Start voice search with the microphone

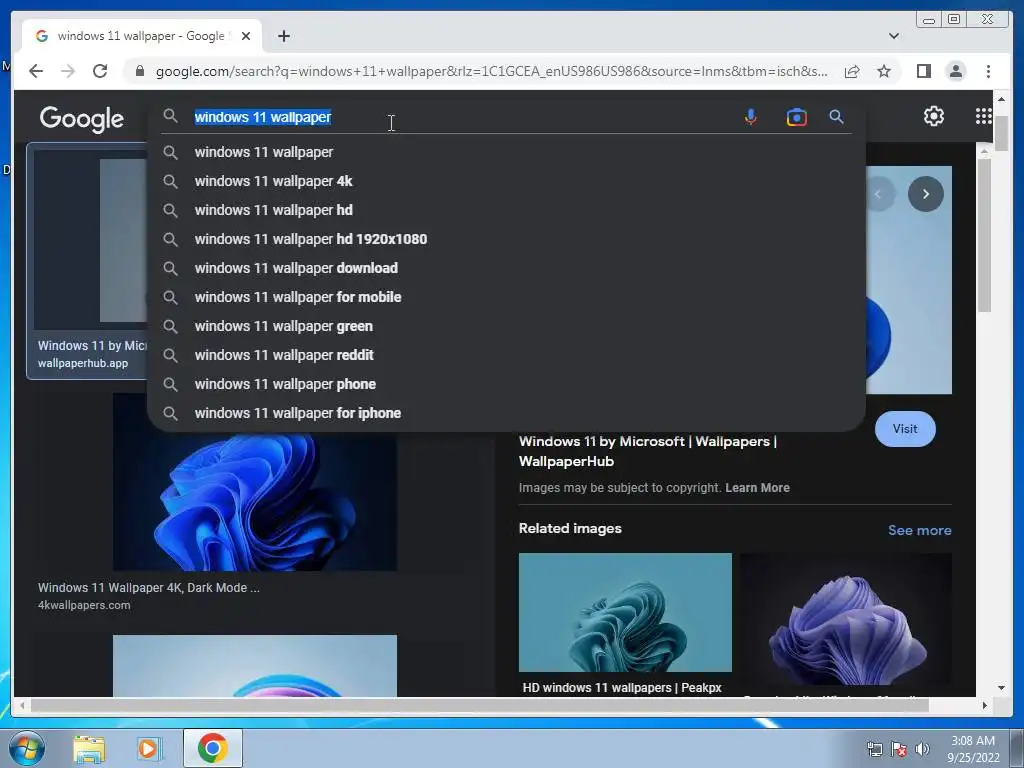(x=750, y=117)
